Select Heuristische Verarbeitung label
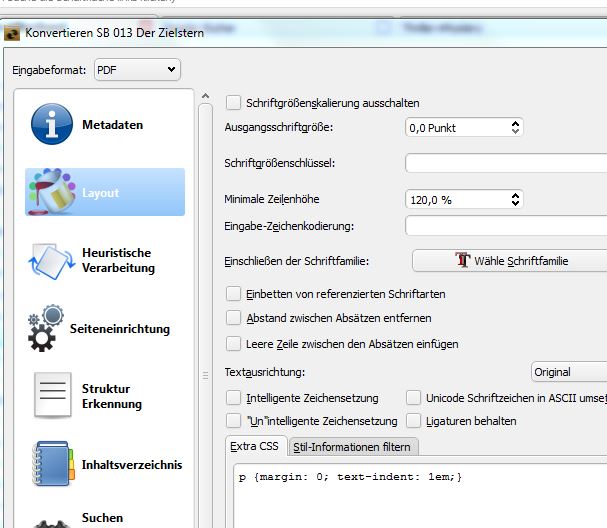The height and width of the screenshot is (528, 607). pyautogui.click(x=118, y=260)
